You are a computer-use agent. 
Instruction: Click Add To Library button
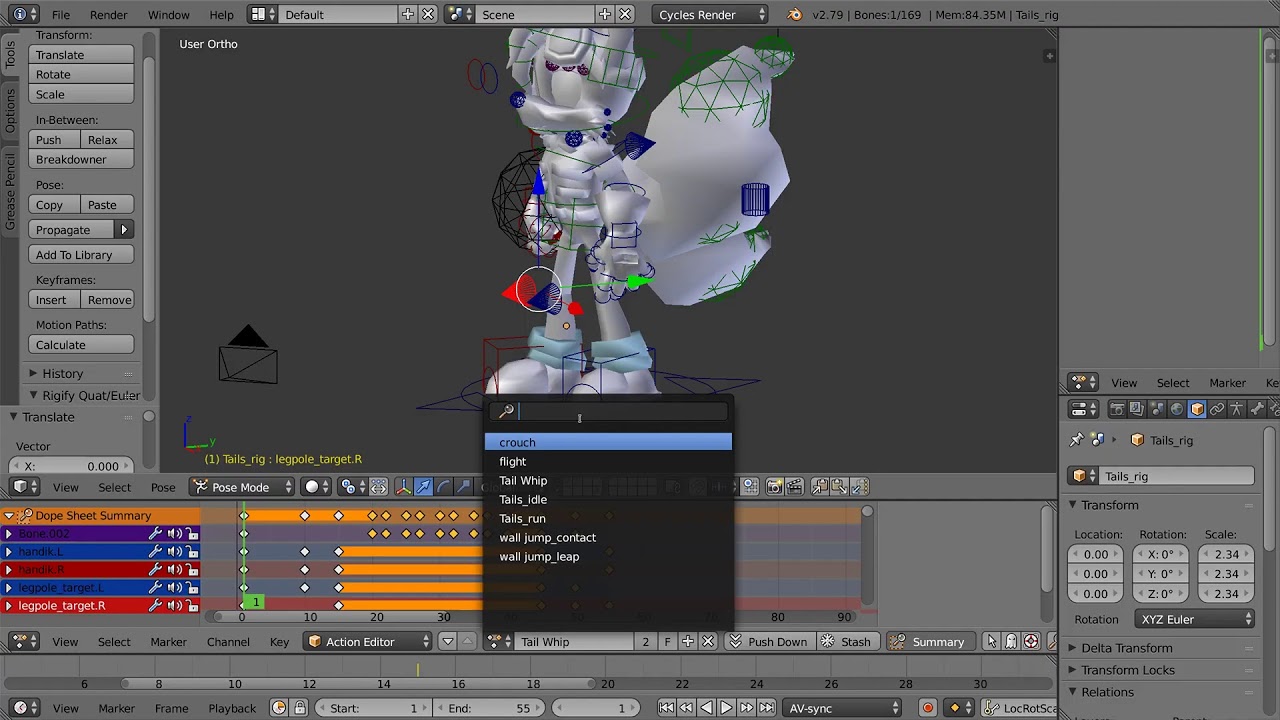point(81,255)
